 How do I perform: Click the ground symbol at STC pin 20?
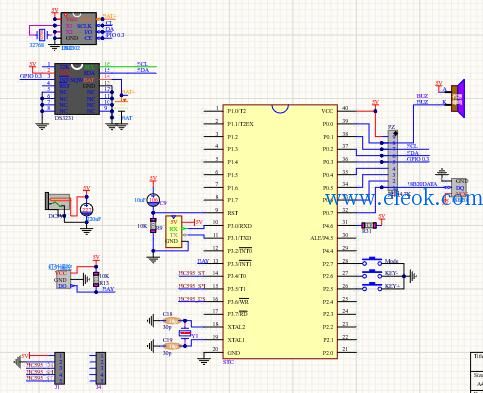pyautogui.click(x=204, y=361)
